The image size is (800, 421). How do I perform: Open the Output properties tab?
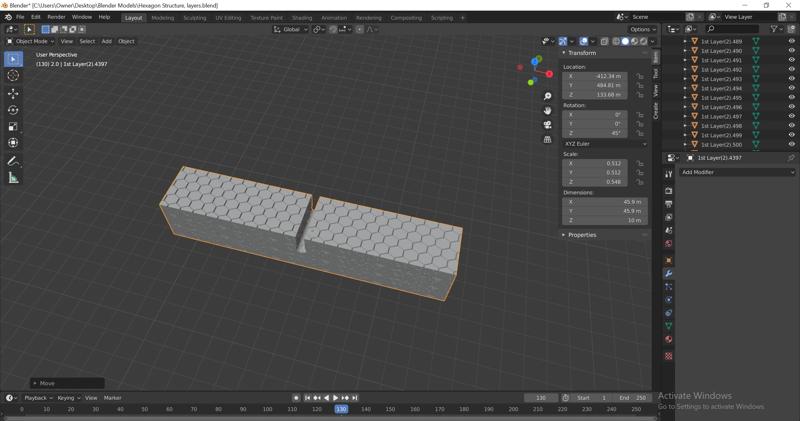668,204
